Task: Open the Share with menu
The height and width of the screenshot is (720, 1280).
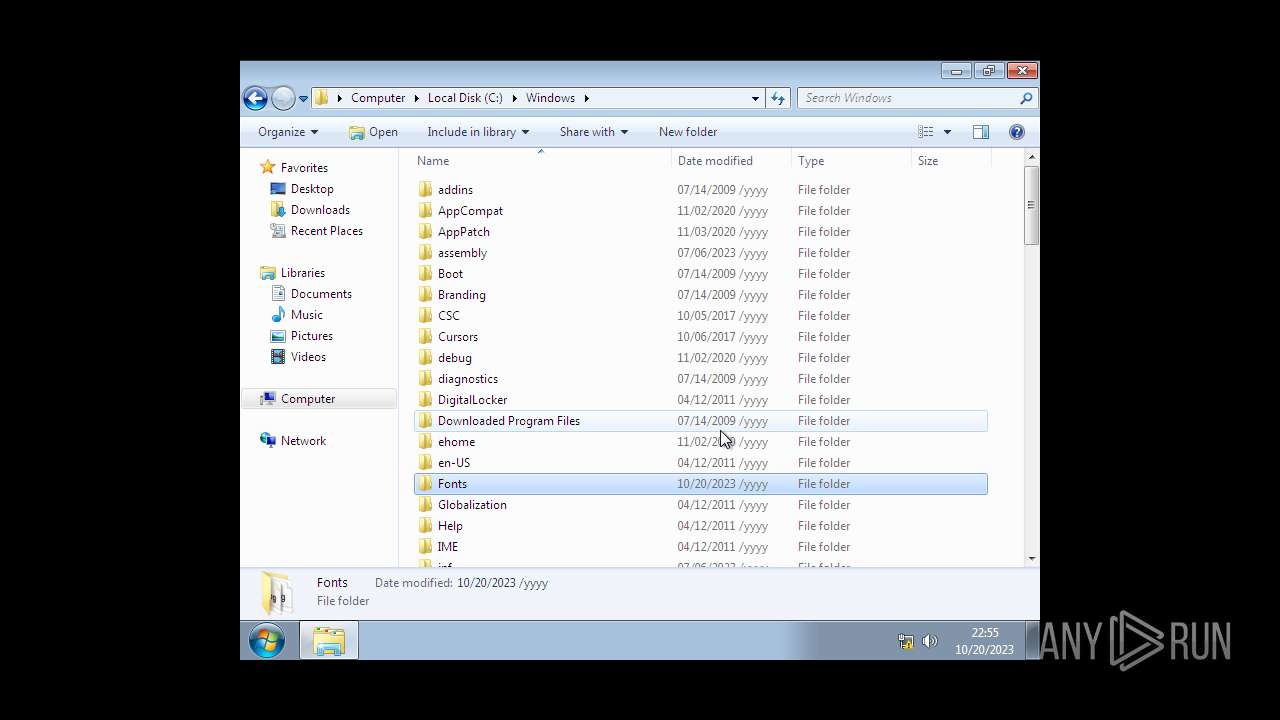Action: click(x=594, y=132)
